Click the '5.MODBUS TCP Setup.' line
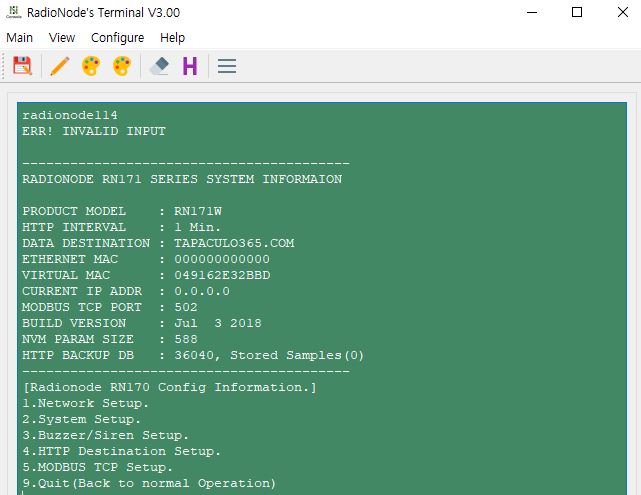This screenshot has width=641, height=495. 97,467
